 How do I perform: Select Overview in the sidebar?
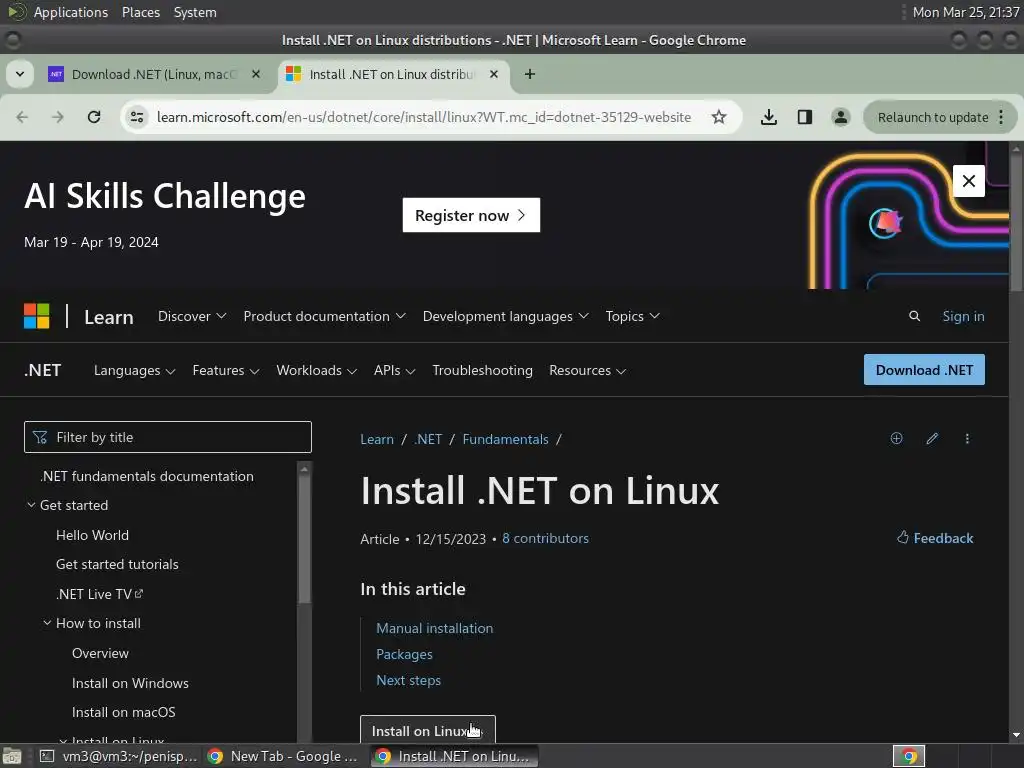pos(100,653)
